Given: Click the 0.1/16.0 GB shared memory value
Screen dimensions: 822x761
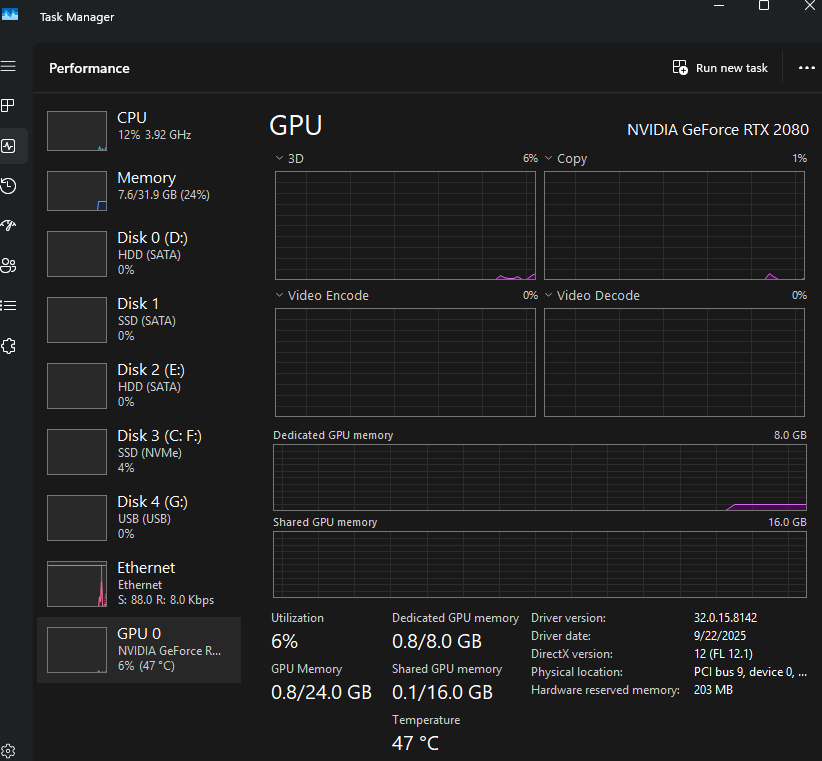Looking at the screenshot, I should [x=442, y=692].
